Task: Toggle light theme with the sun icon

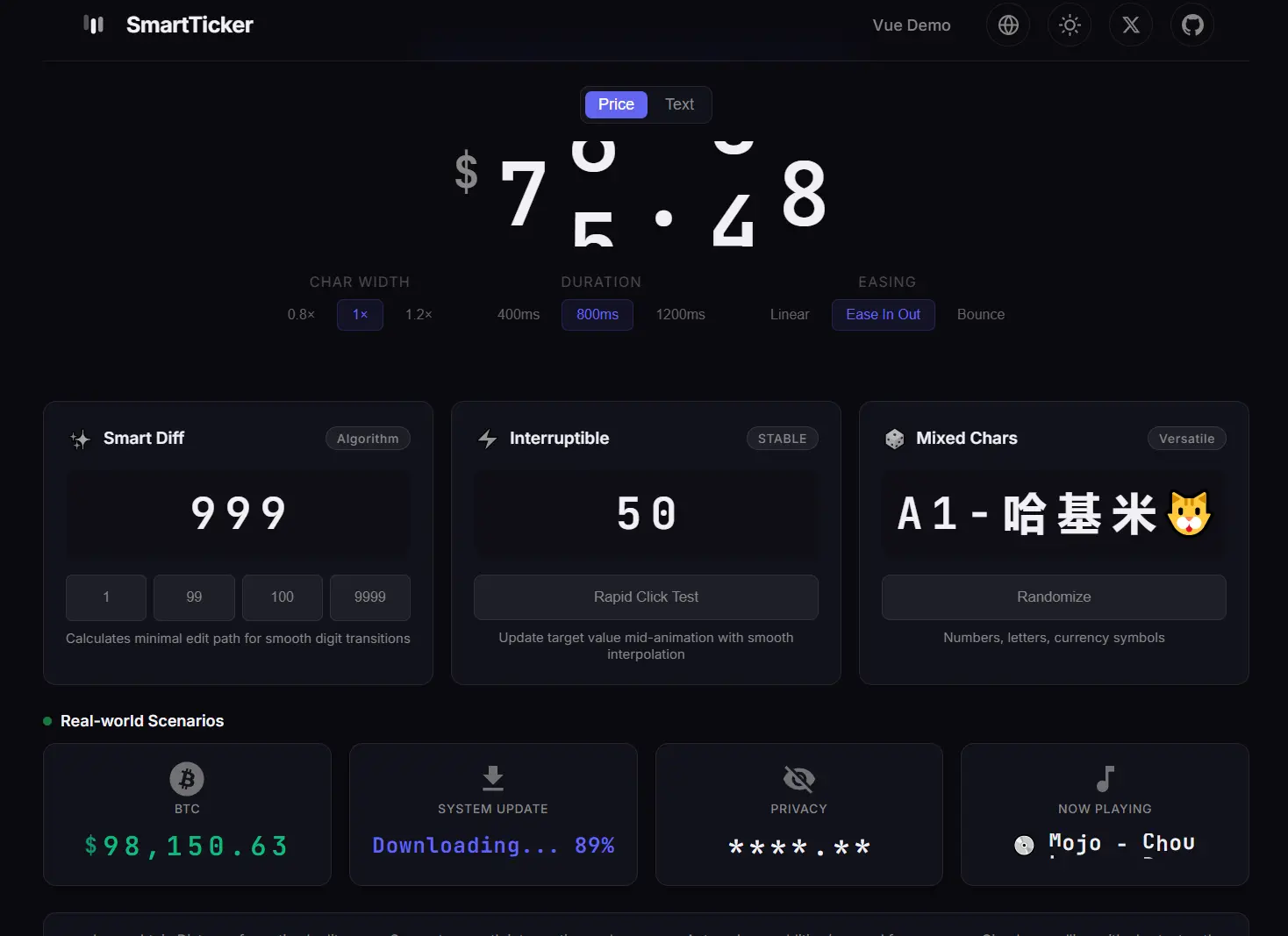Action: tap(1069, 25)
